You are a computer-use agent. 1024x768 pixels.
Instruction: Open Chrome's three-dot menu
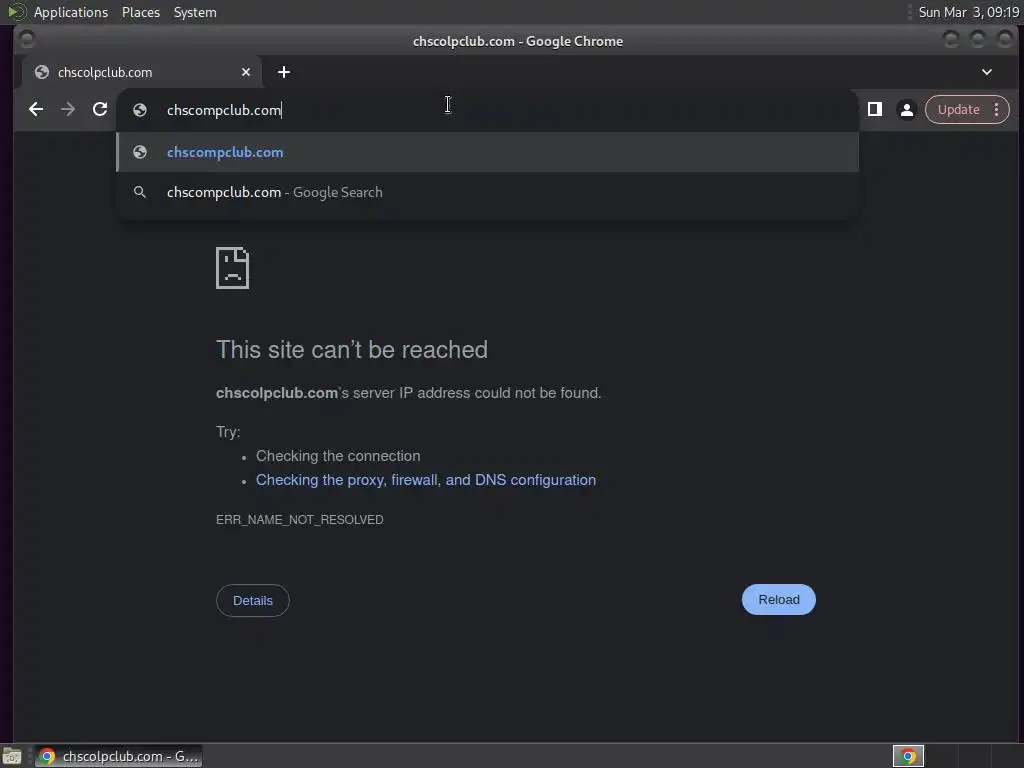(997, 110)
